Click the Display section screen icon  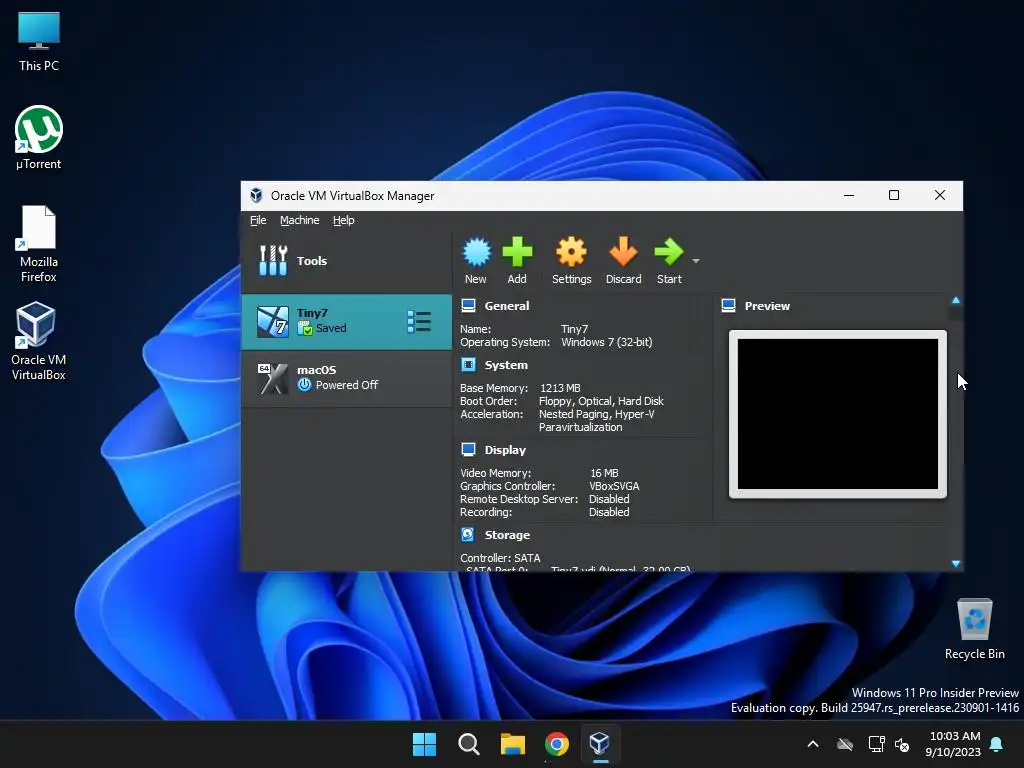coord(468,449)
